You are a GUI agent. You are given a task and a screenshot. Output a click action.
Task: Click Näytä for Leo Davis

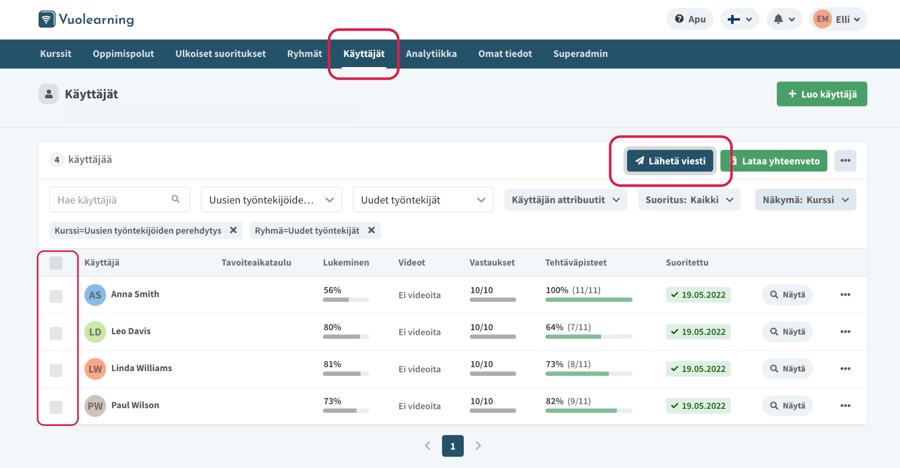[787, 331]
